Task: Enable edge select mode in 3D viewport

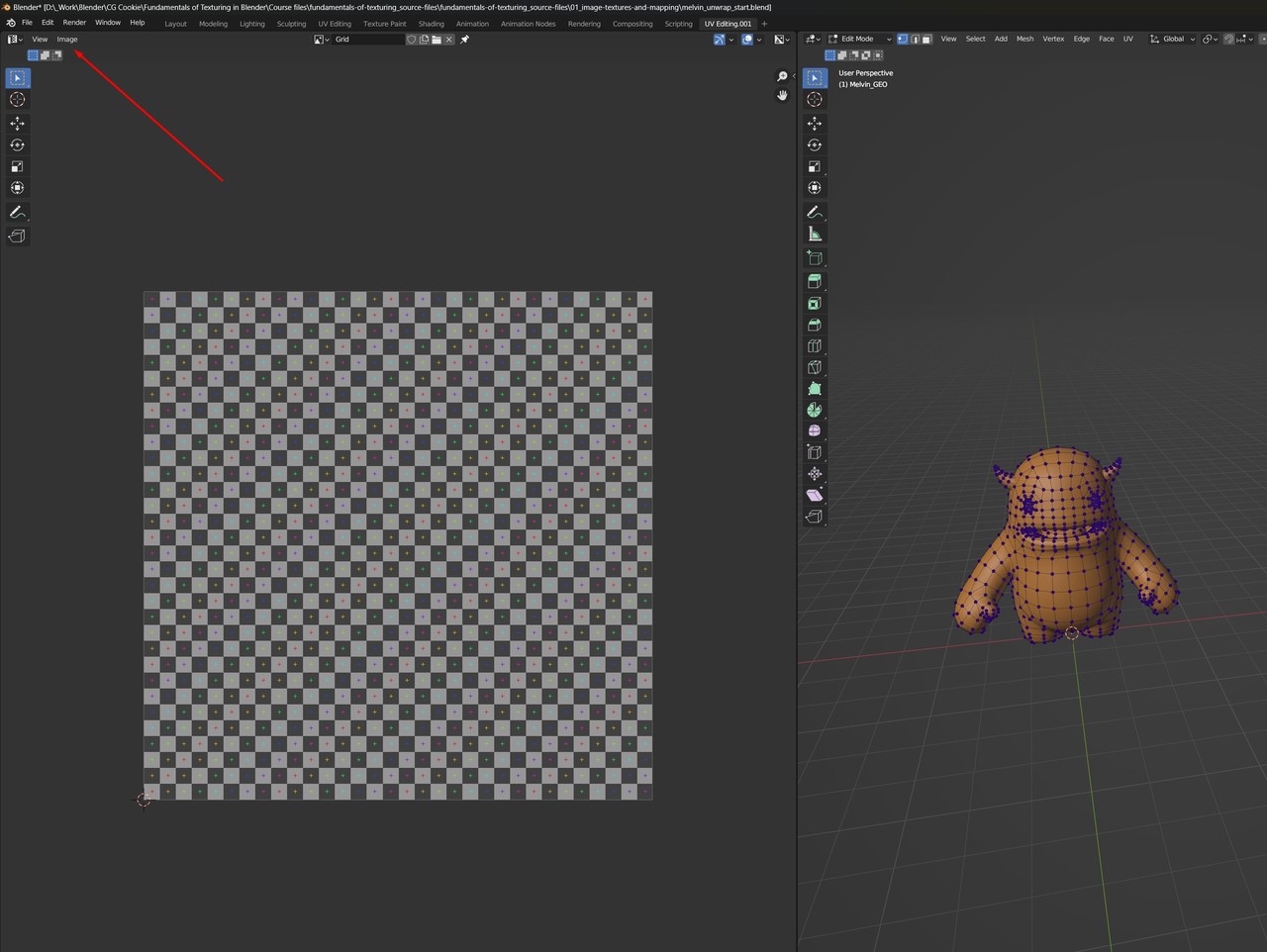Action: 914,39
